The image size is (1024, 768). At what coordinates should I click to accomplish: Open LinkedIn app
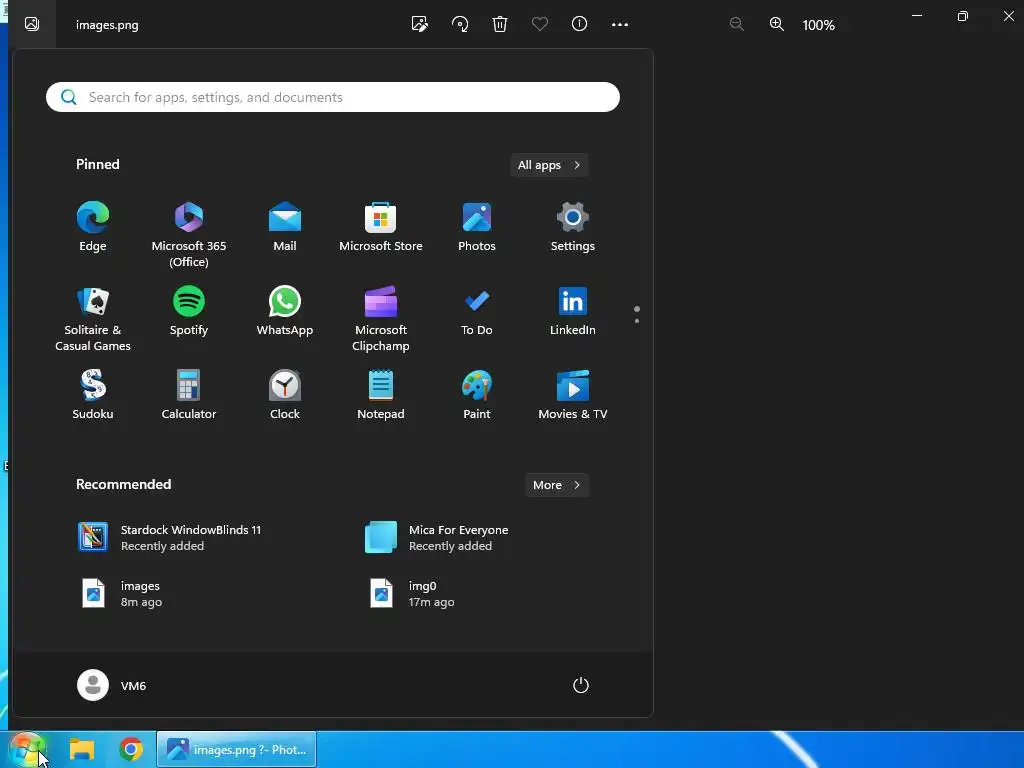pos(573,312)
